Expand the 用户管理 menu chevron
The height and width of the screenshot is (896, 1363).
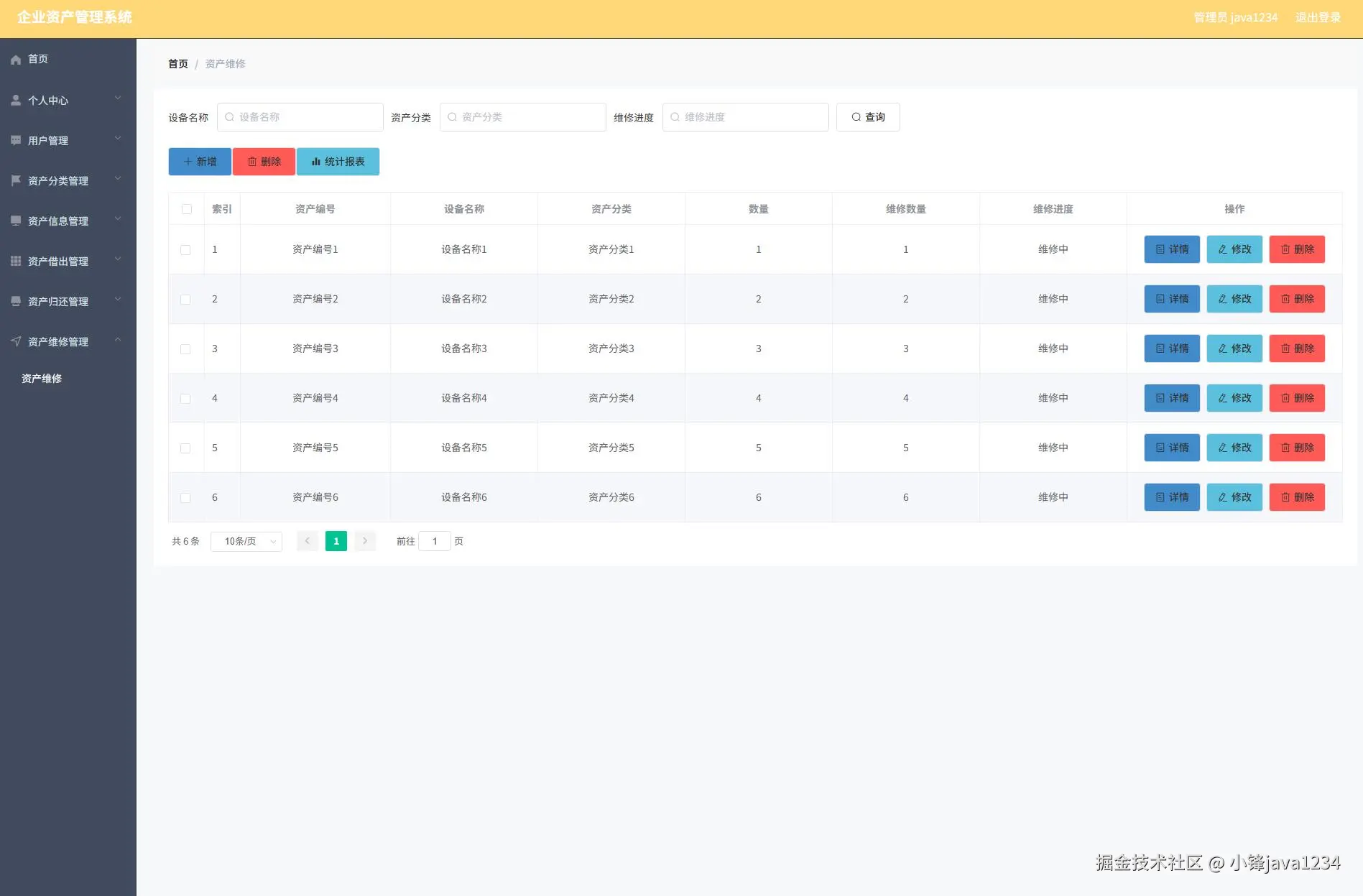pyautogui.click(x=118, y=139)
